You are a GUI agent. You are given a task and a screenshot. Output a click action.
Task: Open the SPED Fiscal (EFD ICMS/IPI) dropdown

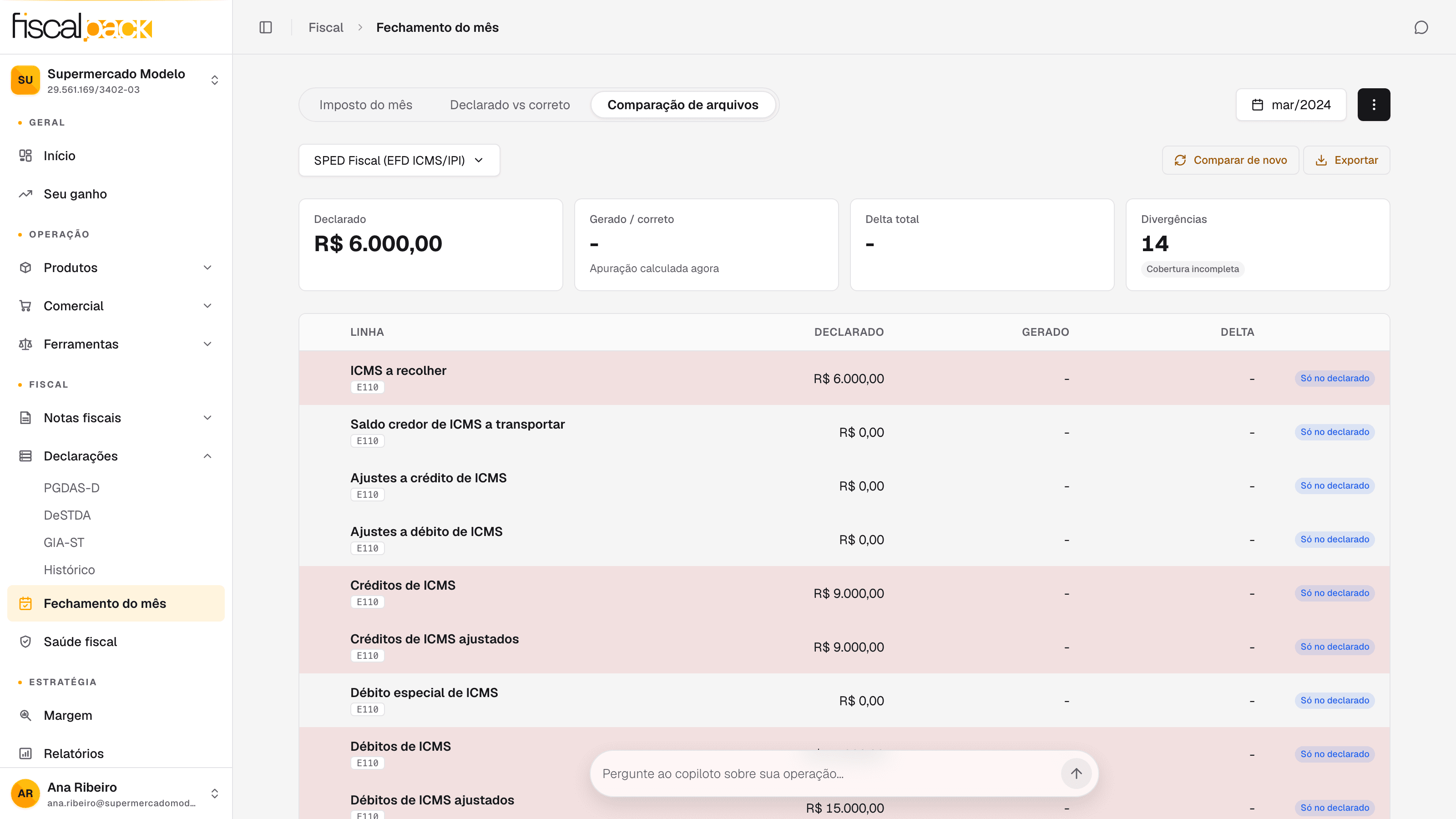click(399, 161)
